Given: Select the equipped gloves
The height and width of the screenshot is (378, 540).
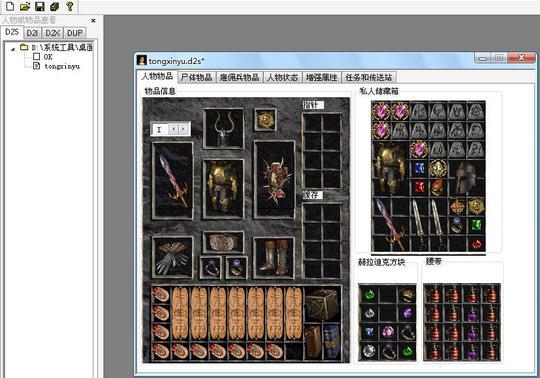Looking at the screenshot, I should tap(173, 257).
